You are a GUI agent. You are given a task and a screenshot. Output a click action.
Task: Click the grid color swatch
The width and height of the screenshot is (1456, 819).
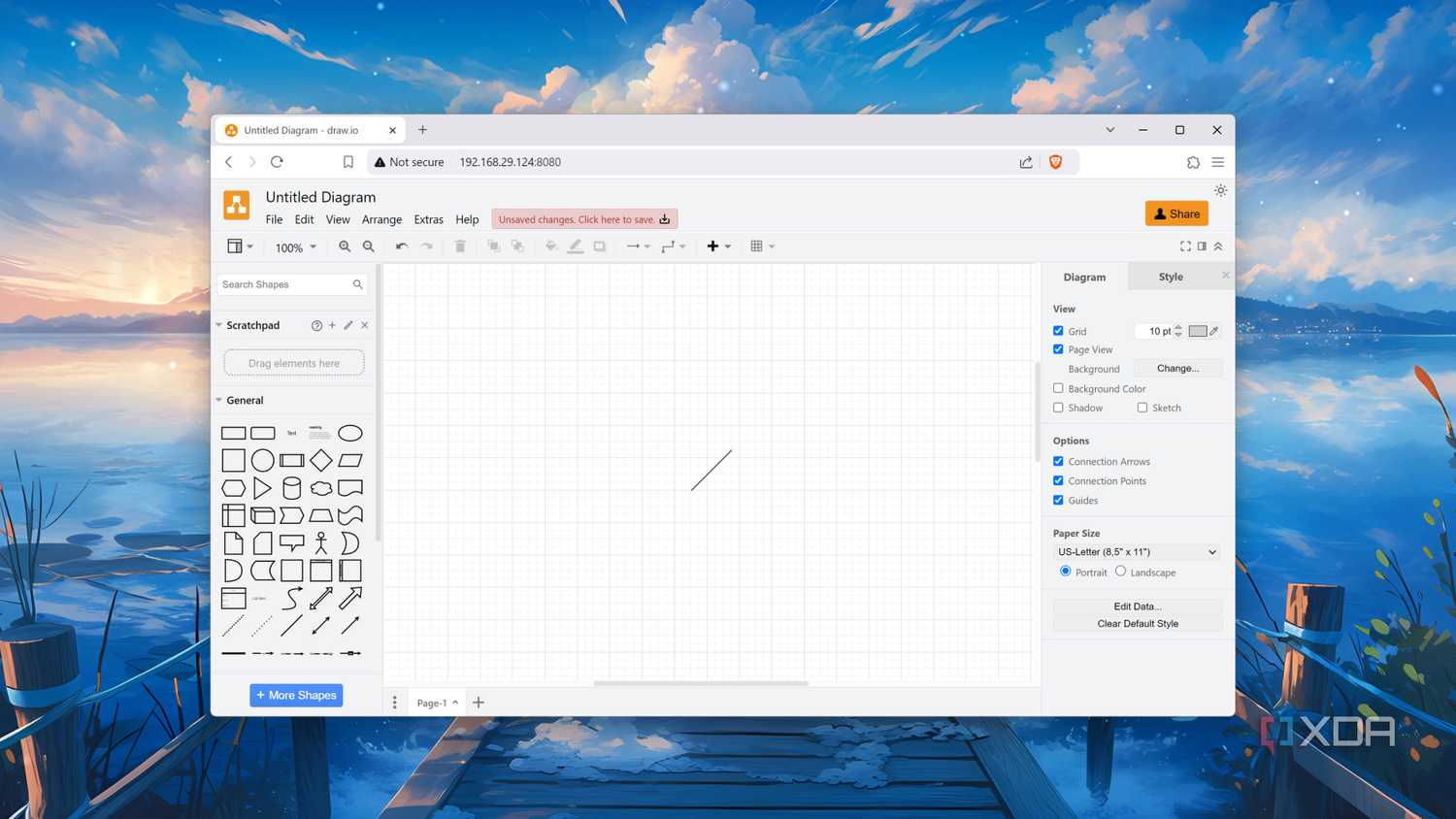click(x=1198, y=331)
